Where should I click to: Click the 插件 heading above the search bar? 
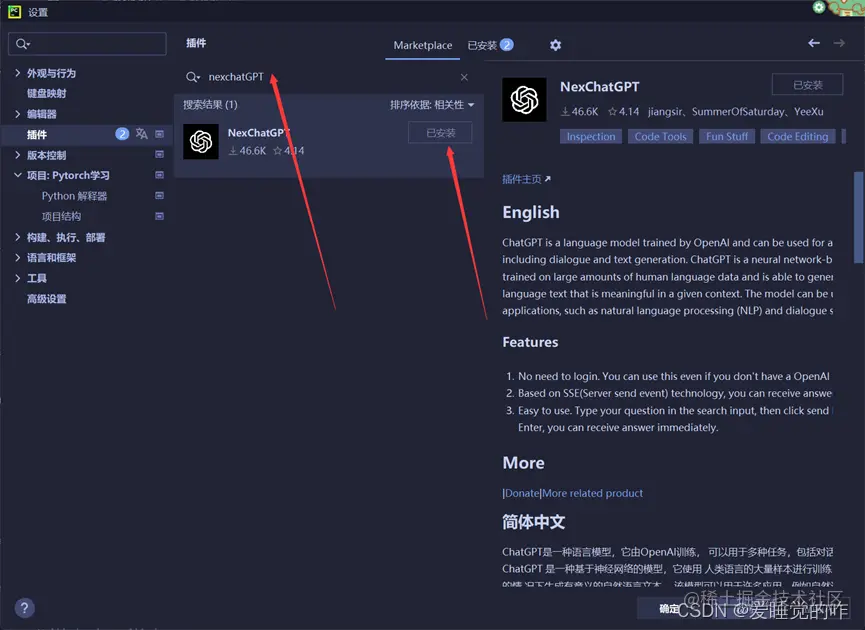click(x=196, y=43)
